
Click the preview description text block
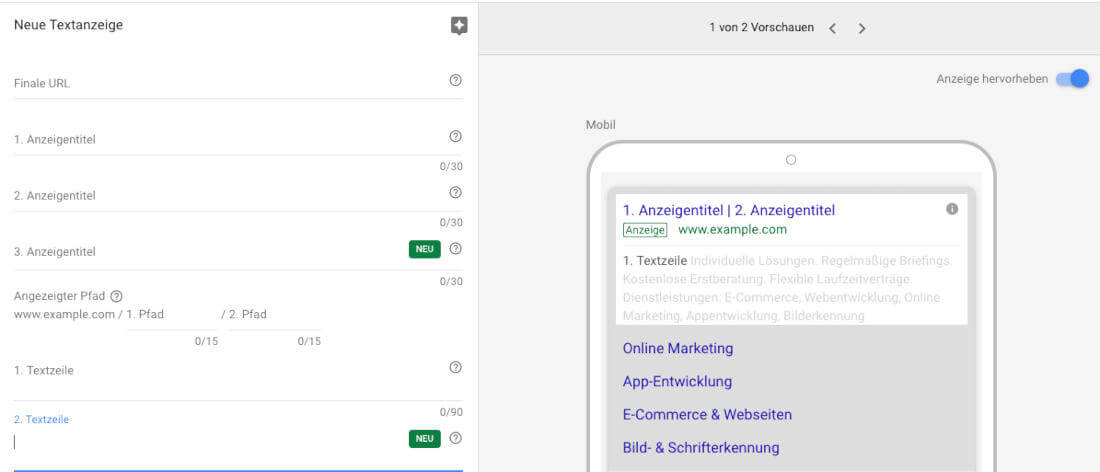coord(788,288)
